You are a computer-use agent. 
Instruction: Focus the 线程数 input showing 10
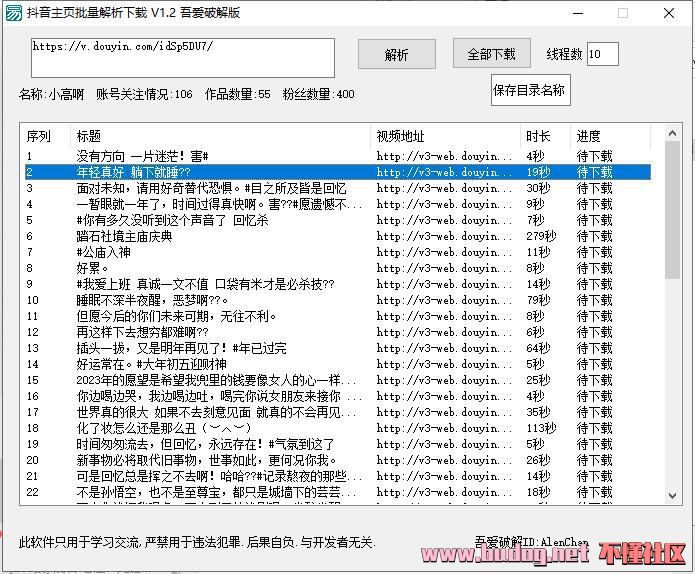(x=602, y=54)
